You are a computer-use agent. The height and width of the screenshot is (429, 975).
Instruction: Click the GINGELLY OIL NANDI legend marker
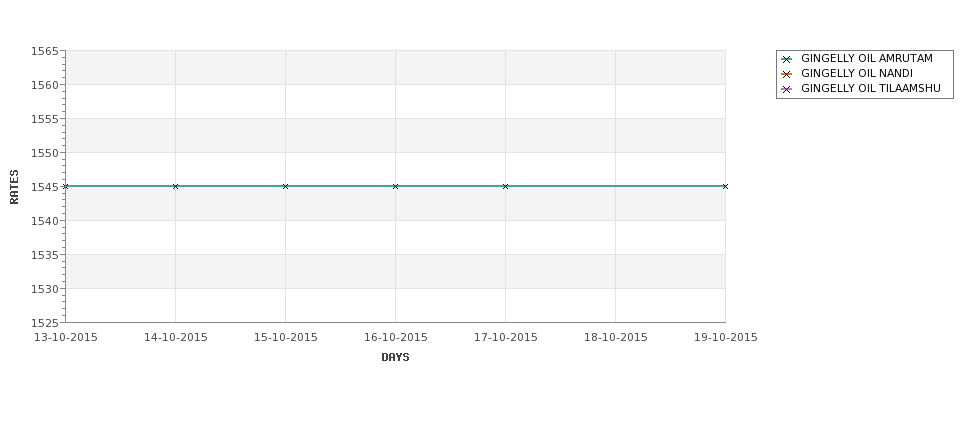tap(787, 74)
